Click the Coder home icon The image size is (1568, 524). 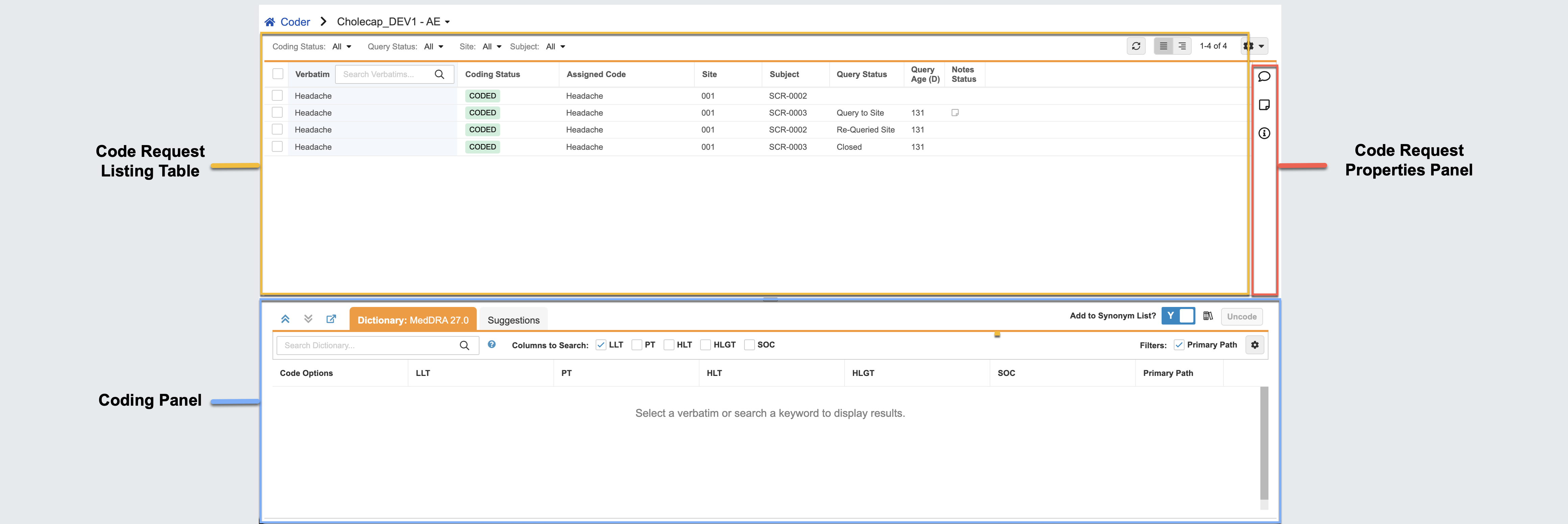(x=270, y=22)
